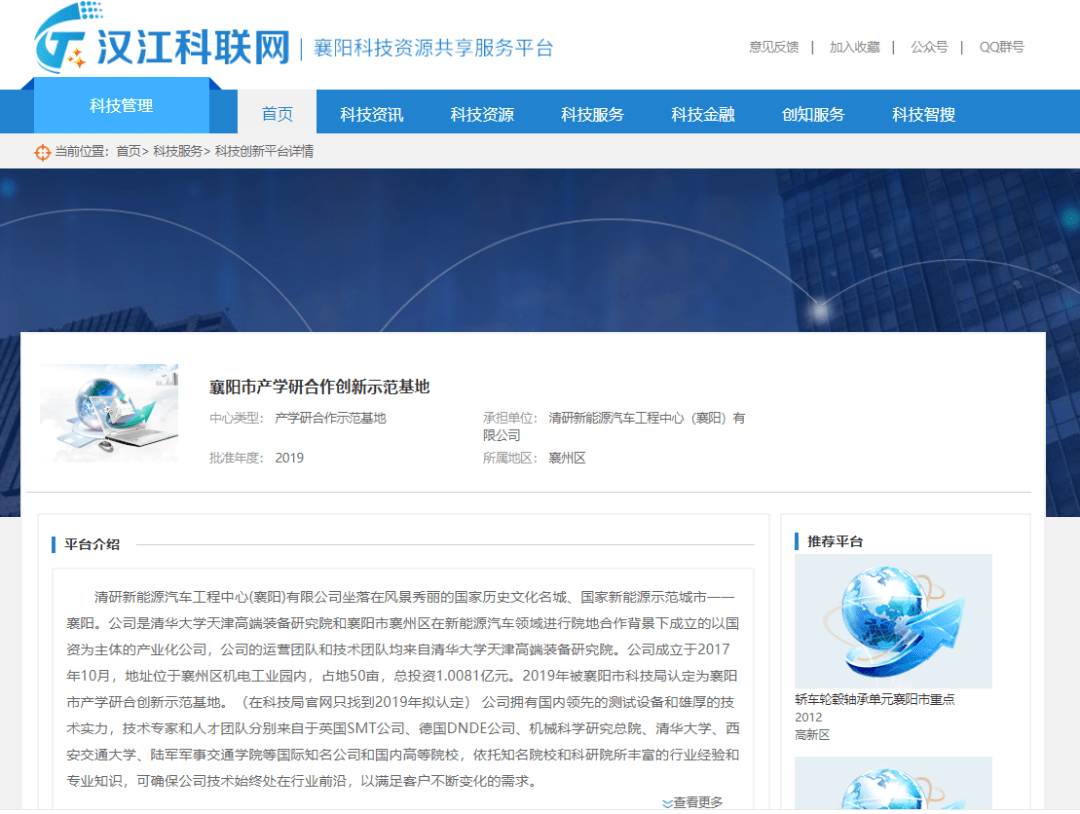Viewport: 1080px width, 814px height.
Task: Click 科技服务 in the breadcrumb
Action: pos(178,152)
